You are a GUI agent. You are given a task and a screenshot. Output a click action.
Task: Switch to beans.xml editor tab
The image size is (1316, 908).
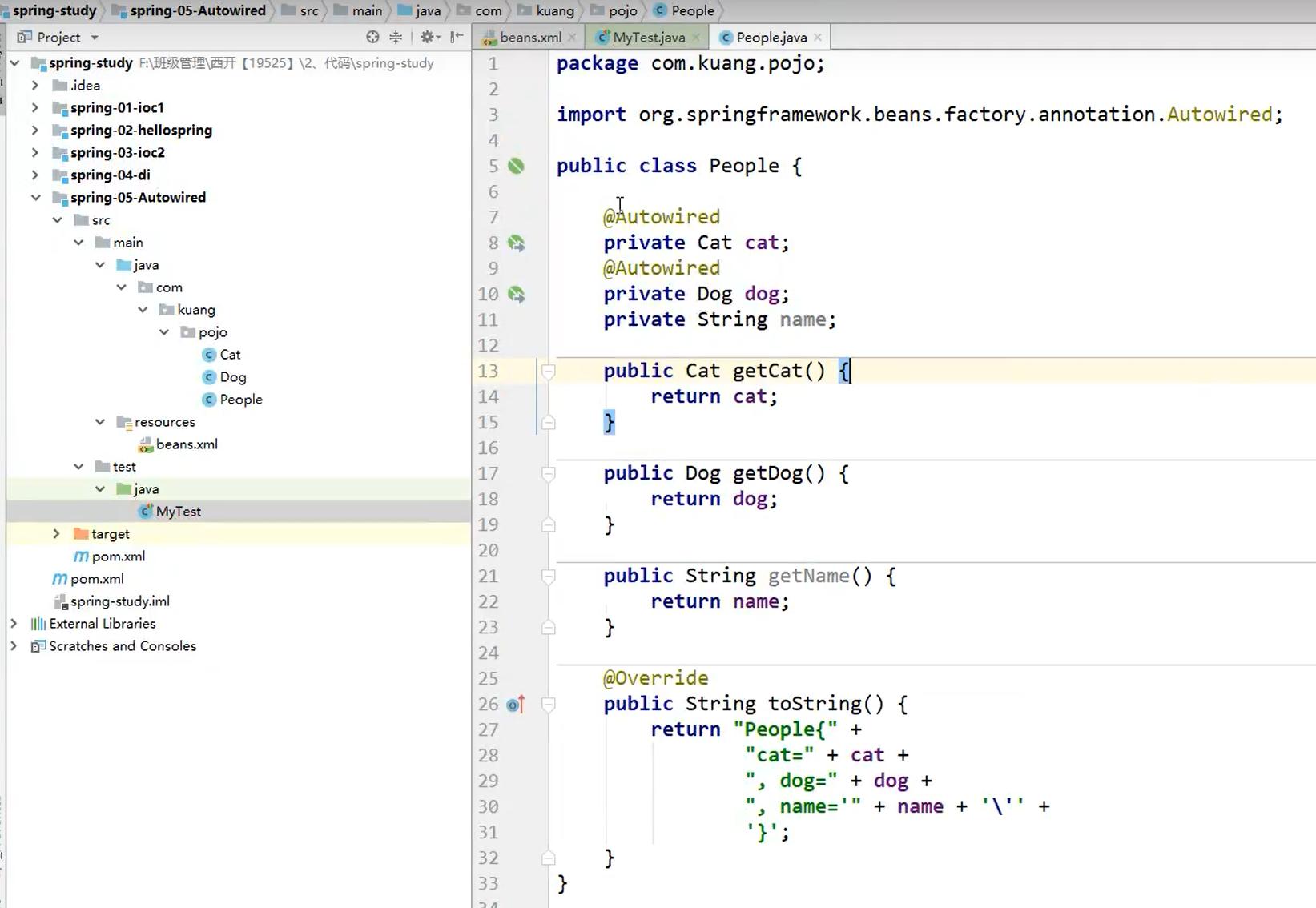coord(530,37)
